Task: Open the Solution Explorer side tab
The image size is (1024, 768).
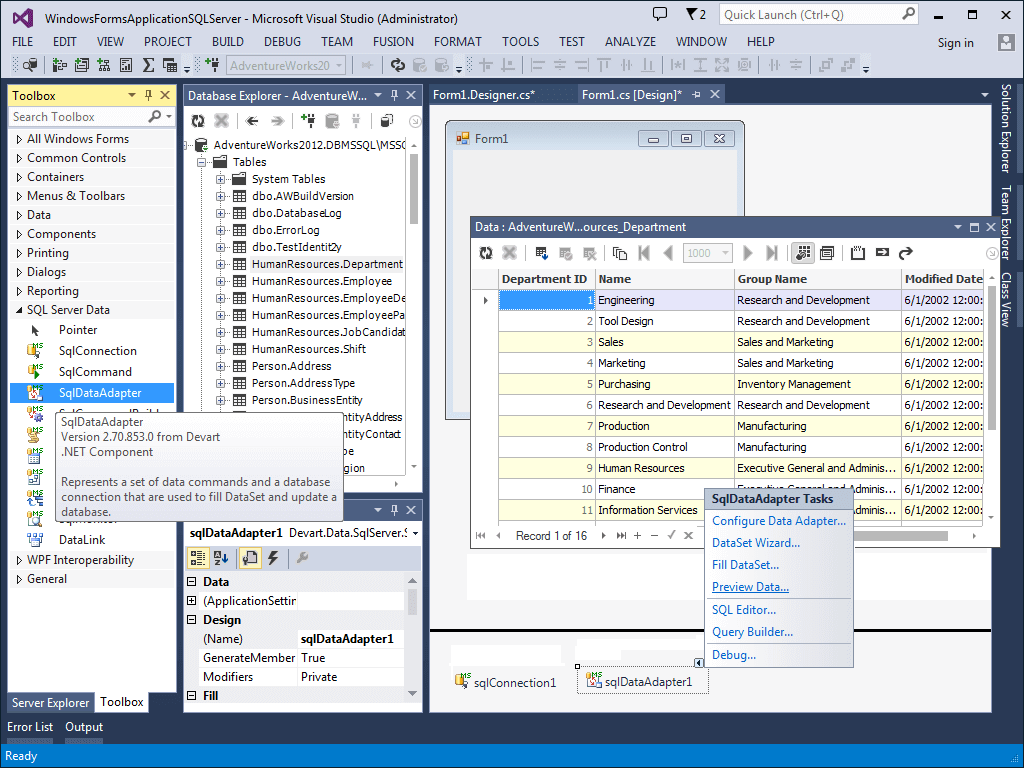Action: coord(1006,128)
